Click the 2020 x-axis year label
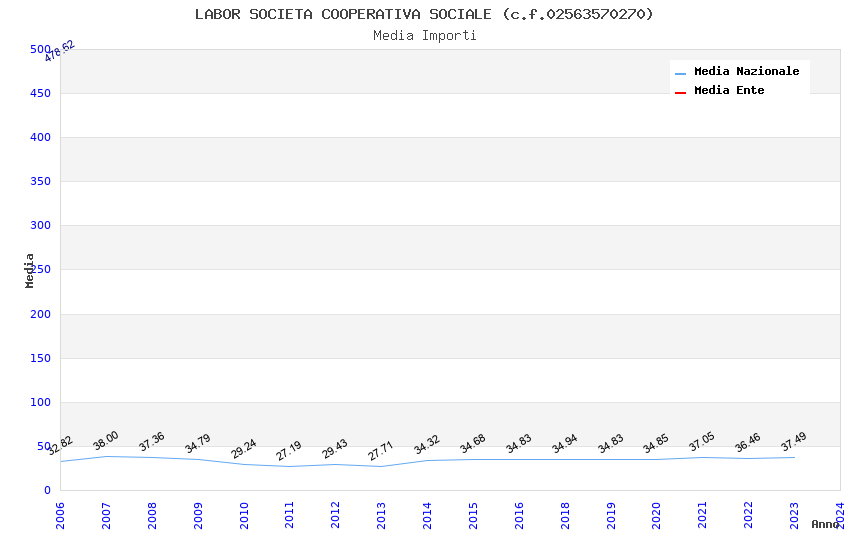Viewport: 850px width, 550px height. point(656,515)
